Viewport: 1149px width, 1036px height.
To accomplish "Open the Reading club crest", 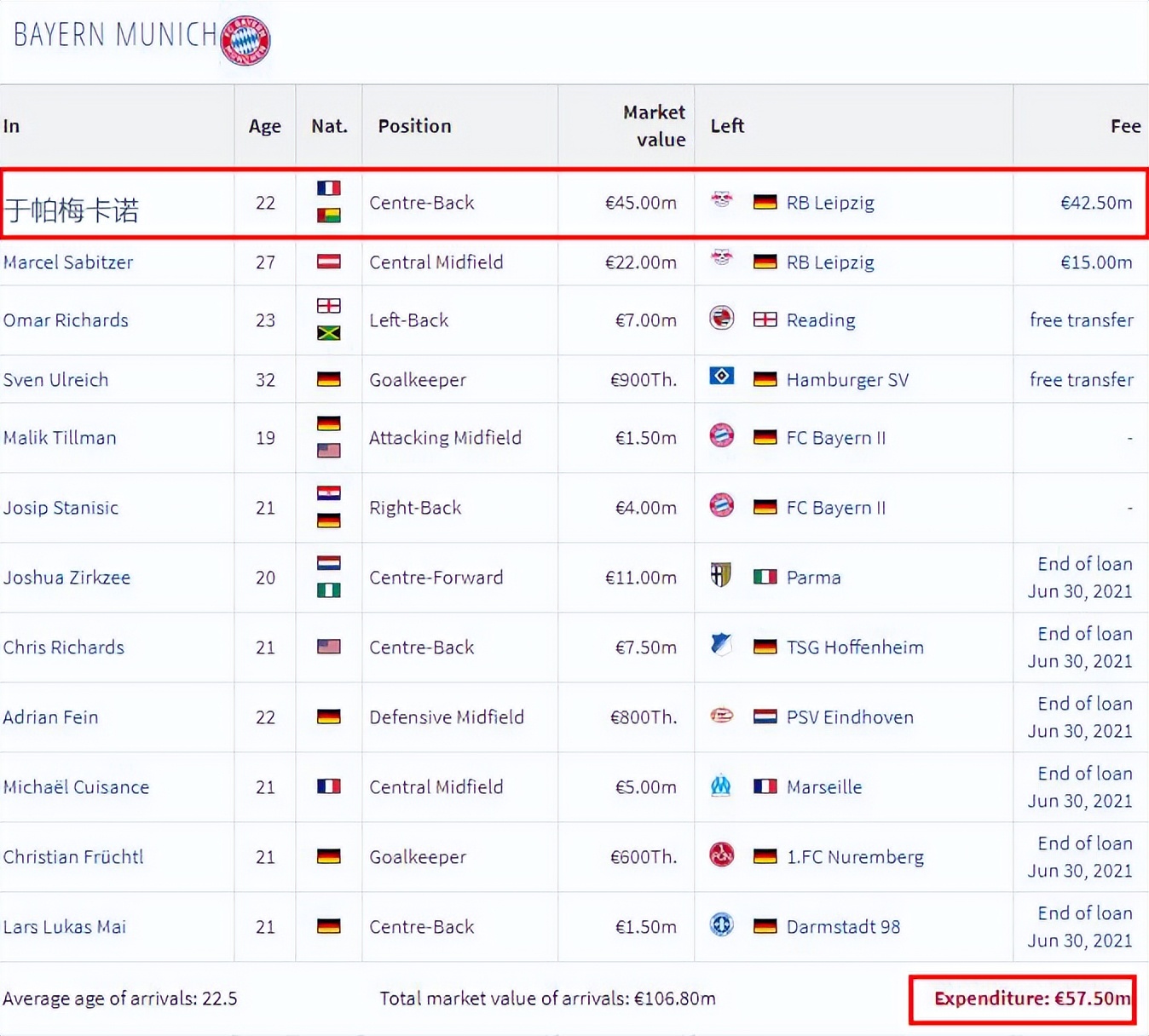I will pyautogui.click(x=722, y=318).
